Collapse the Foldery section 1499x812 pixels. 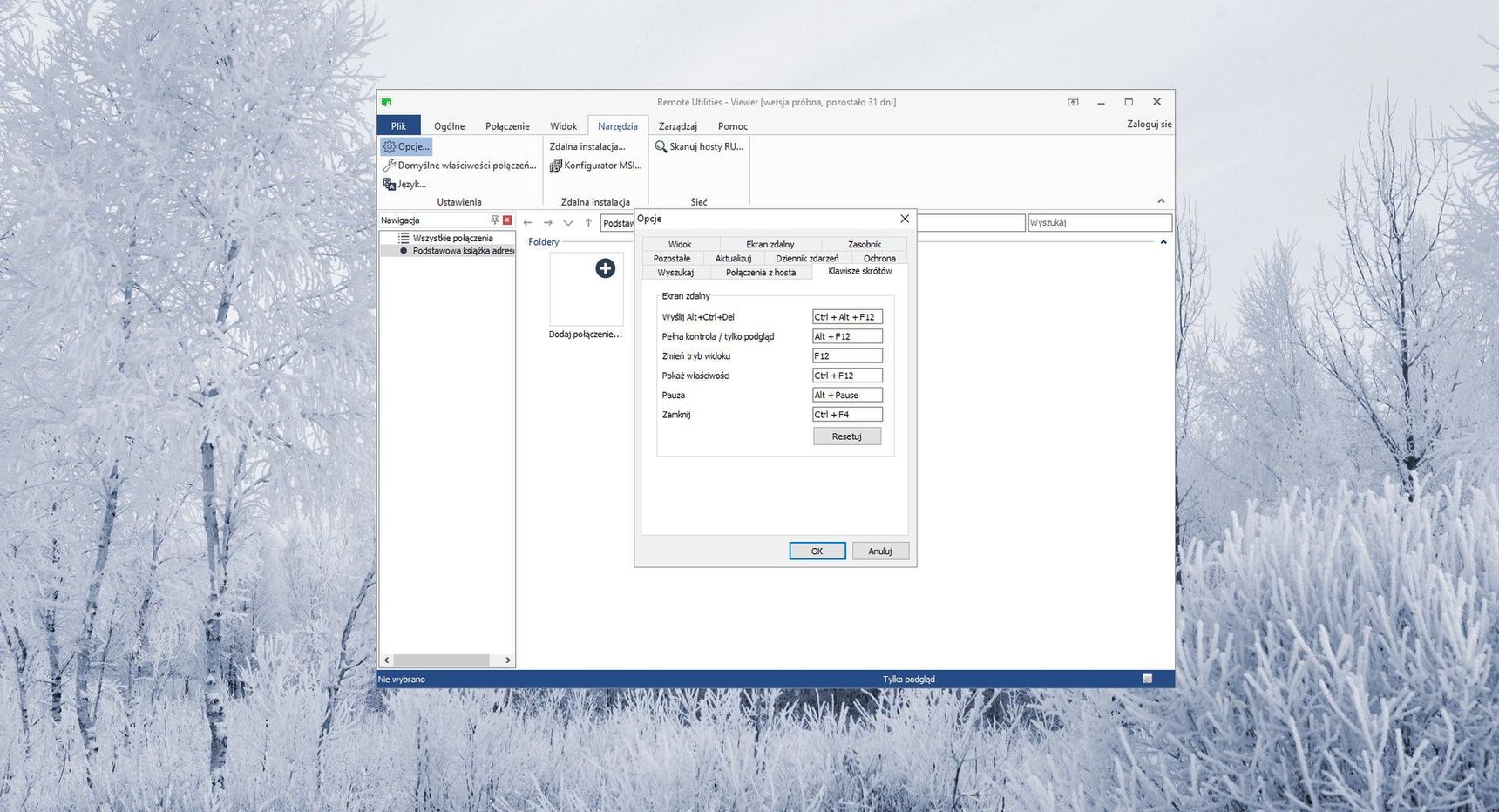(x=1163, y=242)
